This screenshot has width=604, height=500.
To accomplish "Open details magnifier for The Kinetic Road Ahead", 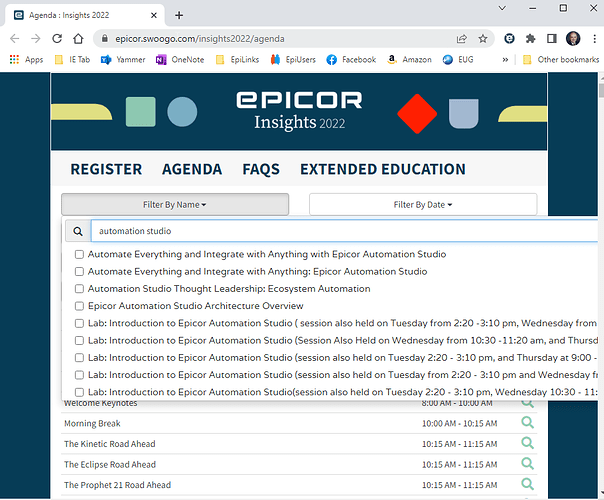I will tap(527, 443).
